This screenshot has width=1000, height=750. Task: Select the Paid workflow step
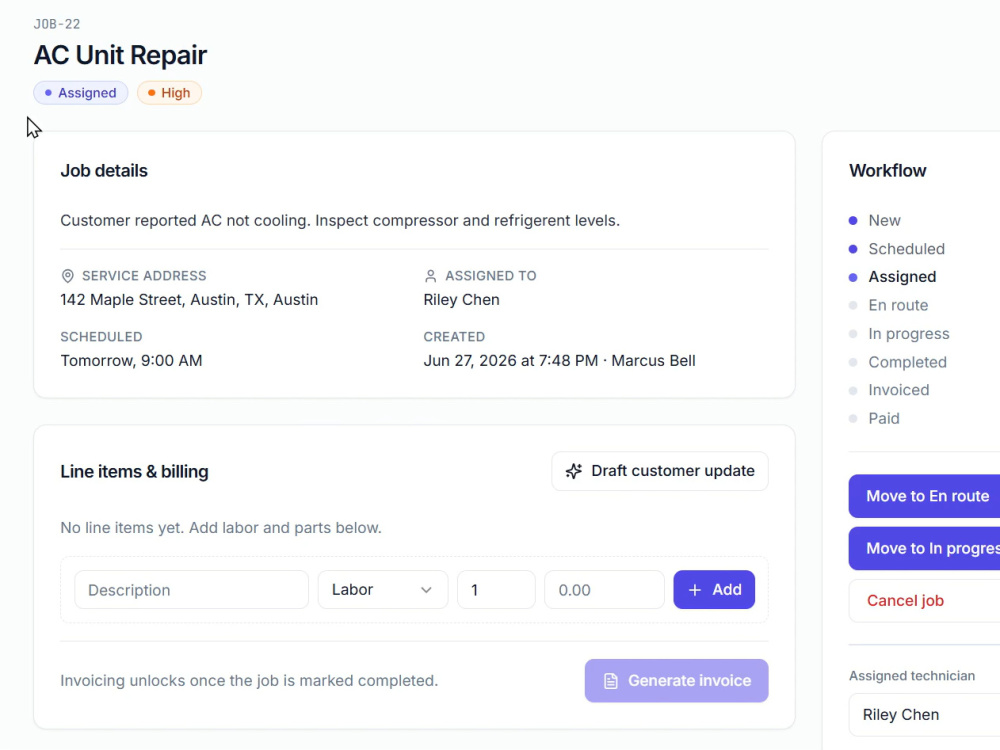coord(884,418)
